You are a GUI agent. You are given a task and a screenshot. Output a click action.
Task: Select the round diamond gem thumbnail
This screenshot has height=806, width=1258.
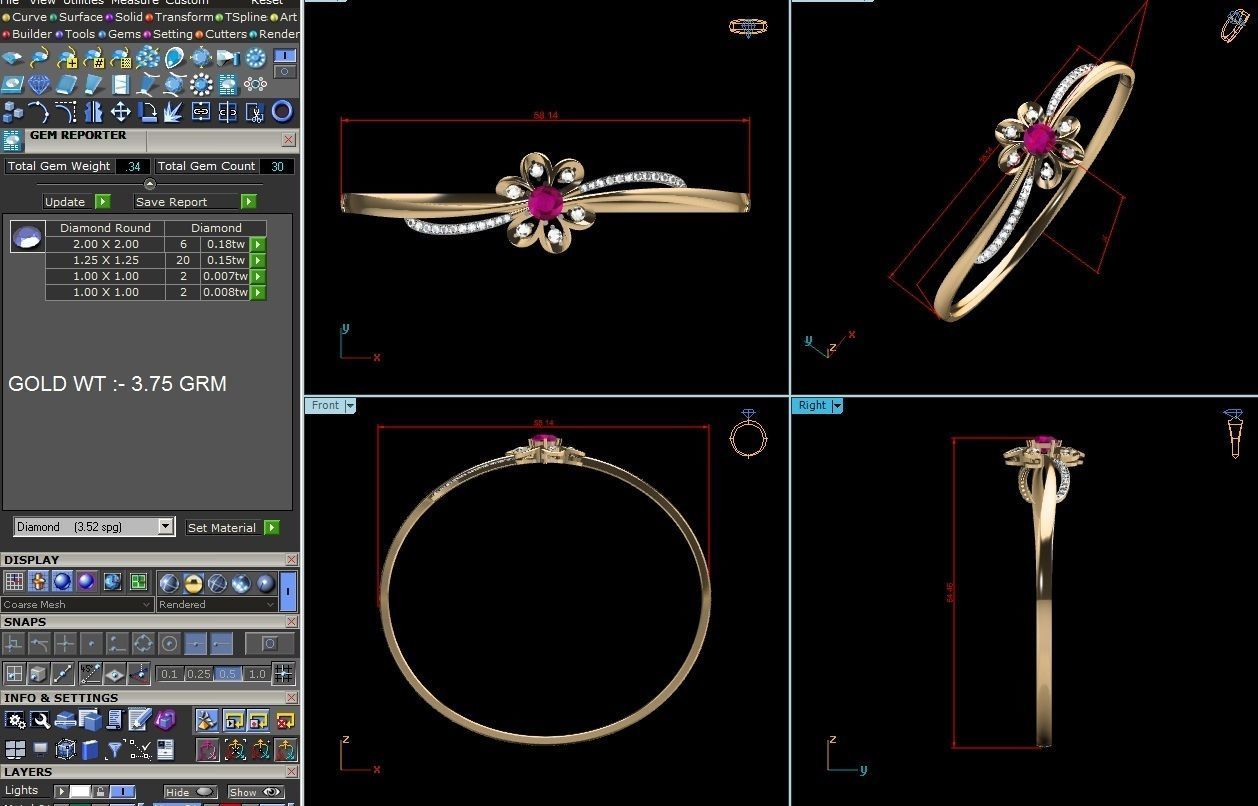27,237
